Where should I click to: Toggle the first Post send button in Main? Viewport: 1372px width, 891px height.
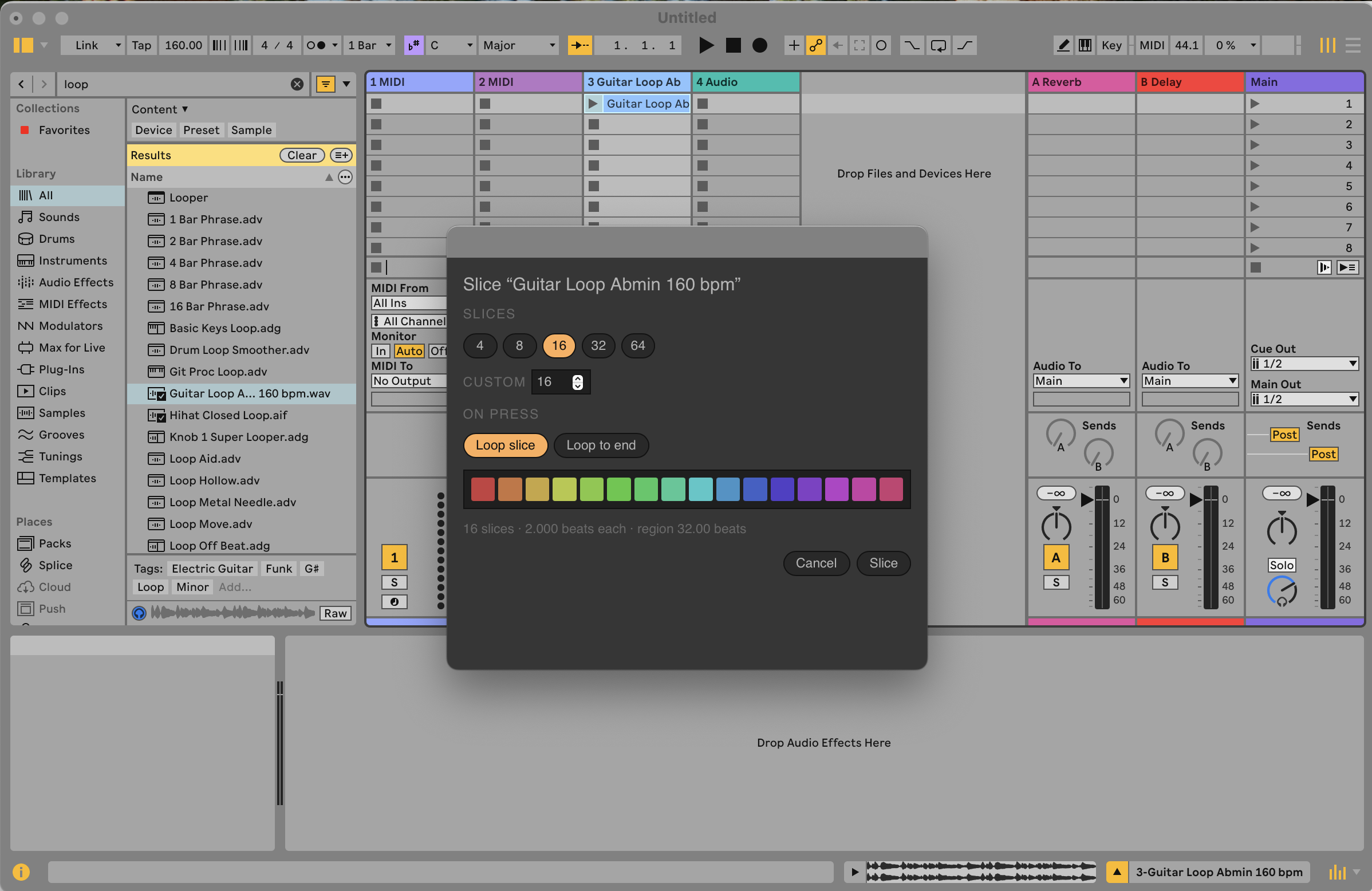pos(1284,435)
